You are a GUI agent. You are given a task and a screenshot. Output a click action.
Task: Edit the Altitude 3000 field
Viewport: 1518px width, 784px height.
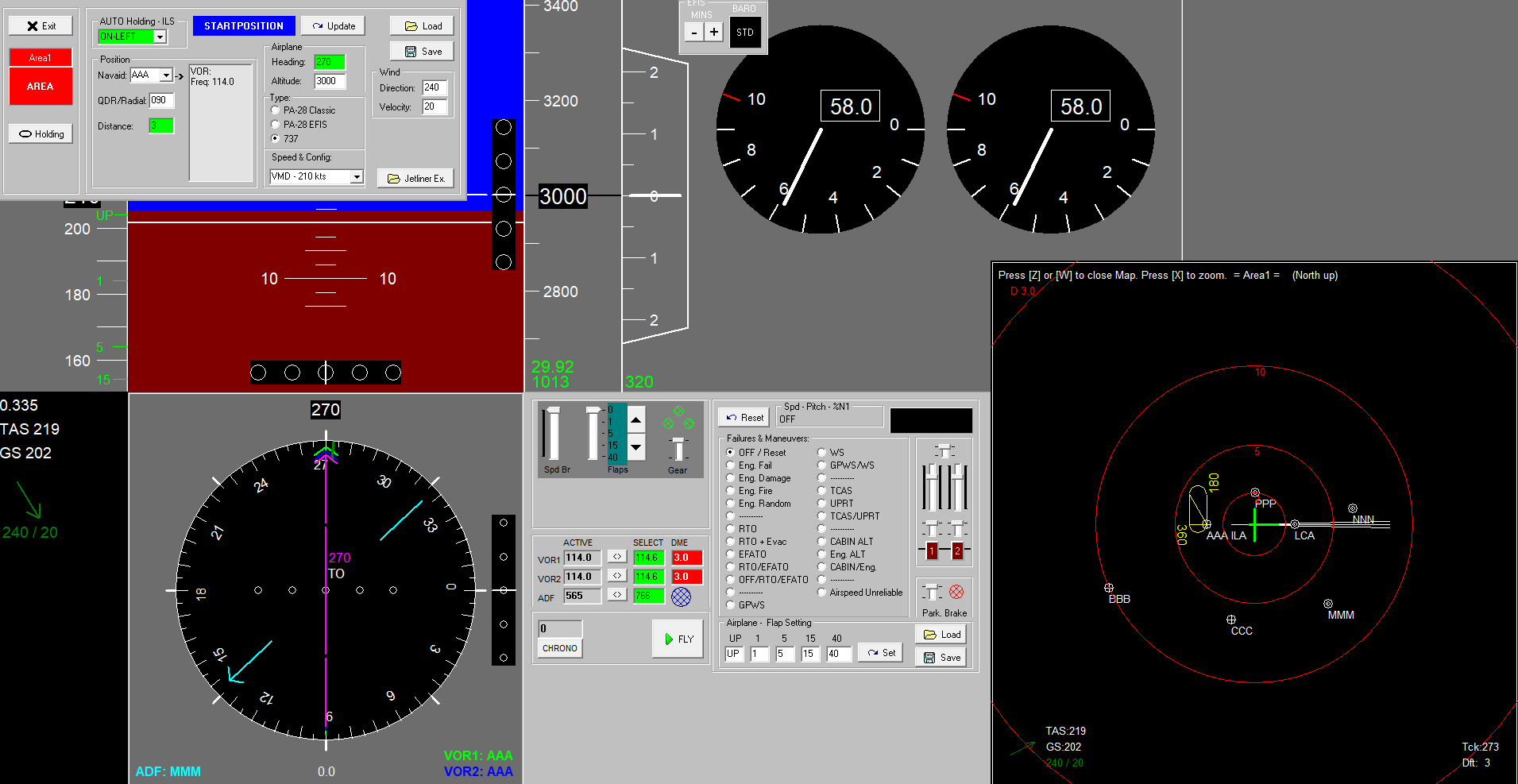(330, 81)
